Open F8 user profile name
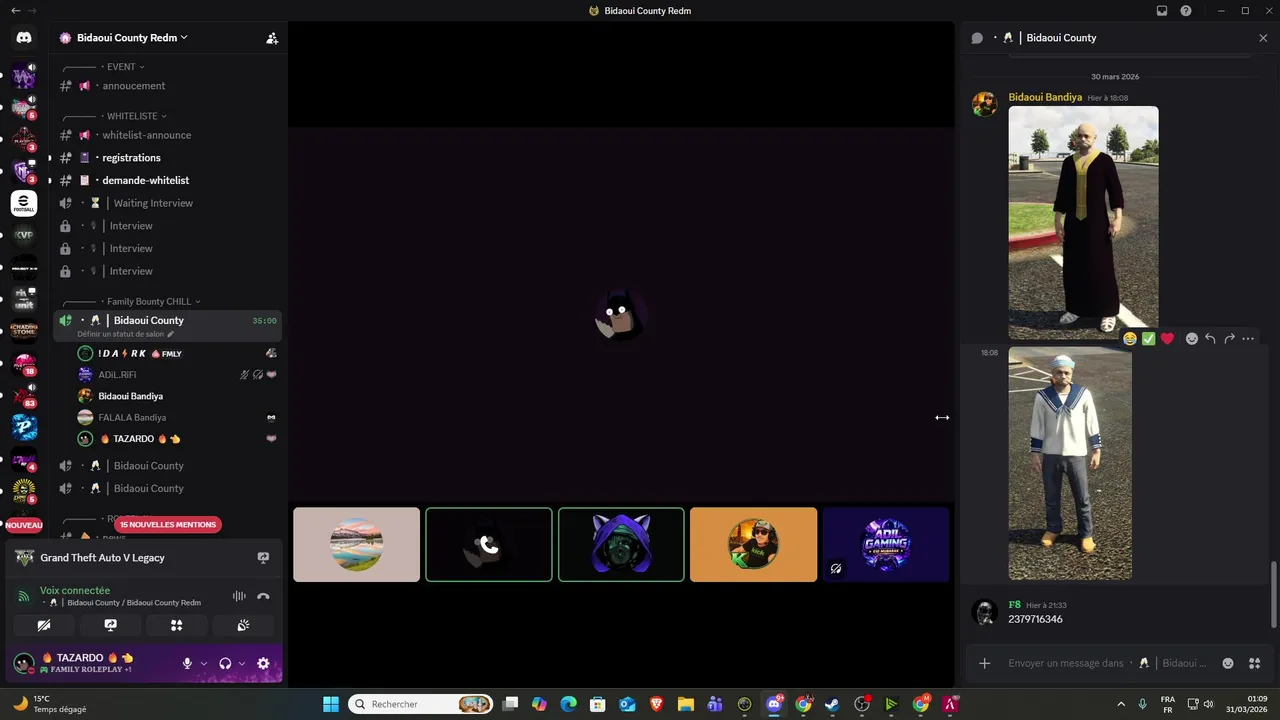This screenshot has height=720, width=1280. pos(1014,605)
